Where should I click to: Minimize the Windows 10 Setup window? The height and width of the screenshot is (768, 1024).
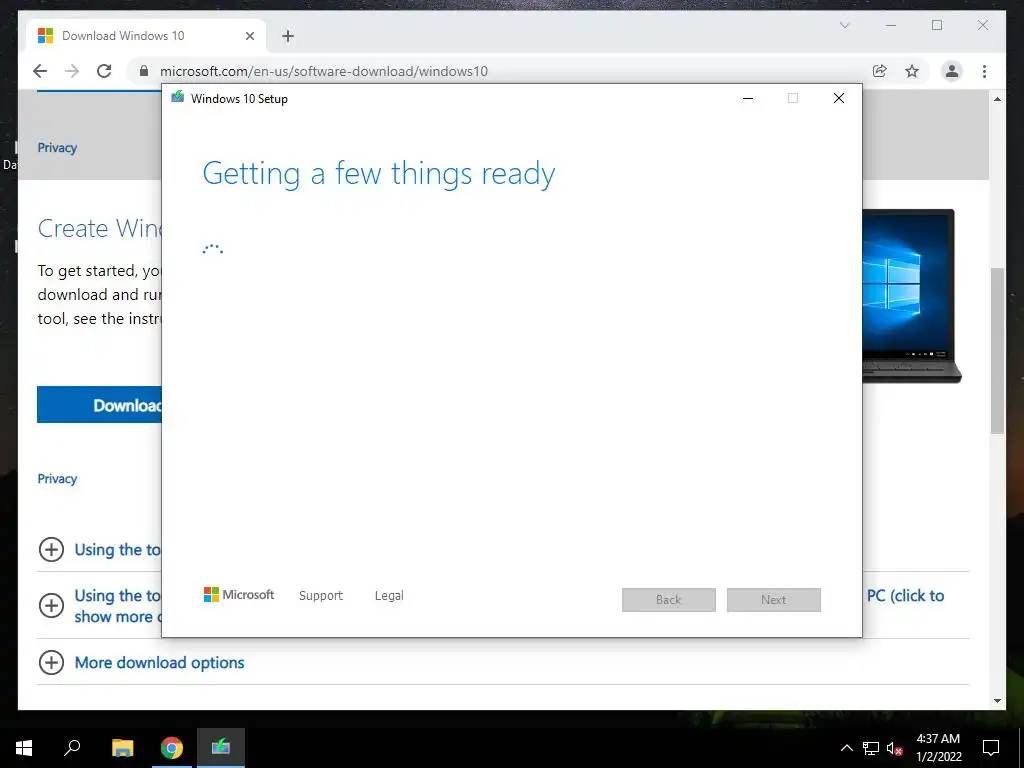(748, 98)
